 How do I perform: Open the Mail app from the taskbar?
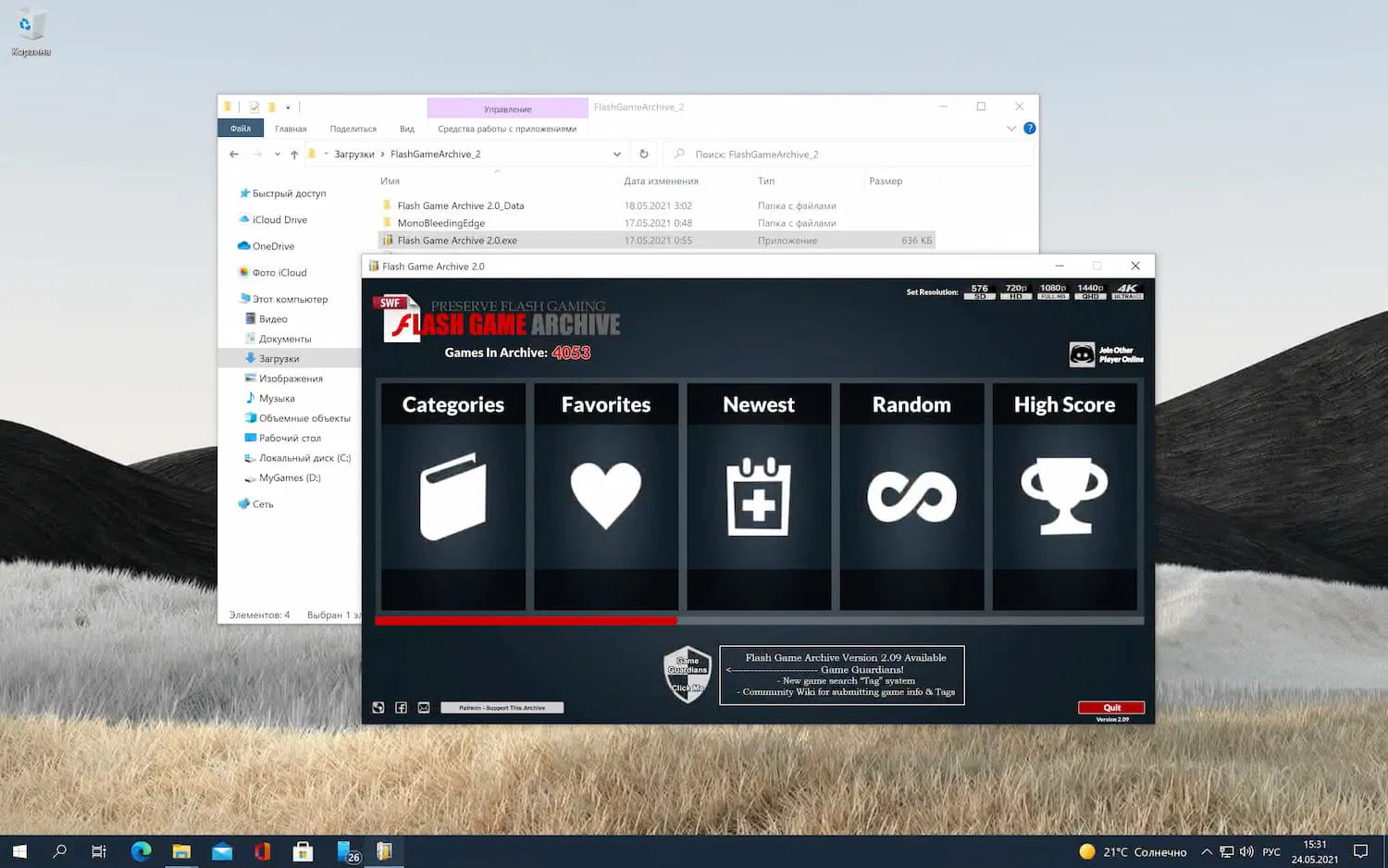222,851
